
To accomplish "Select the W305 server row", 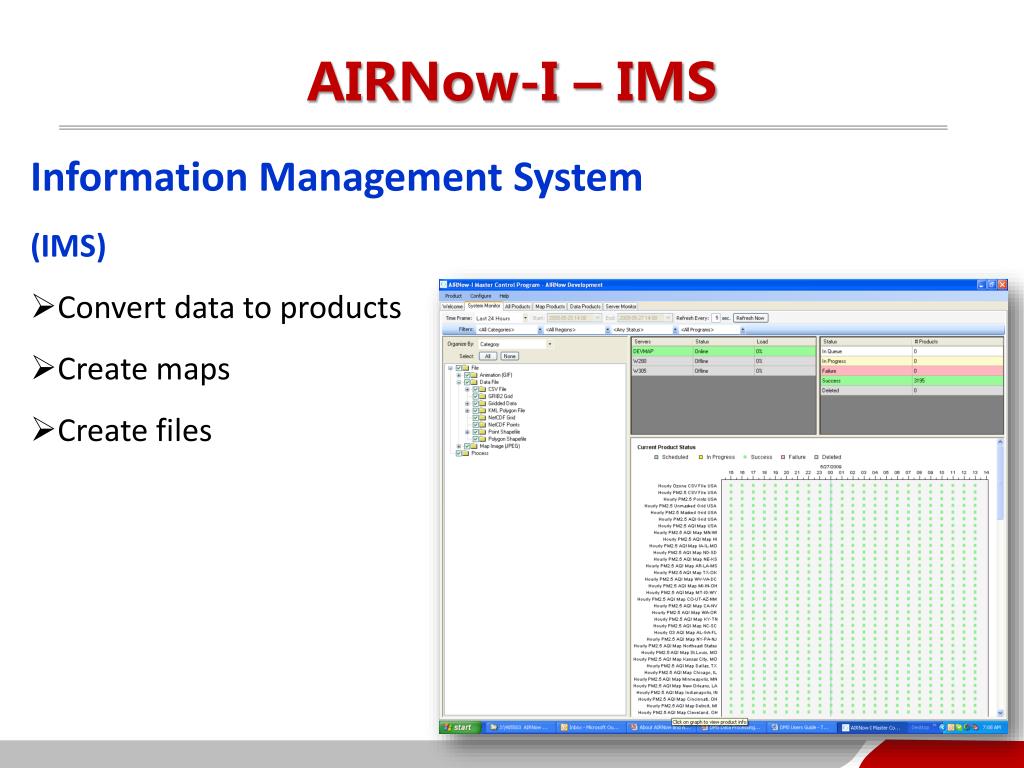I will pos(723,371).
